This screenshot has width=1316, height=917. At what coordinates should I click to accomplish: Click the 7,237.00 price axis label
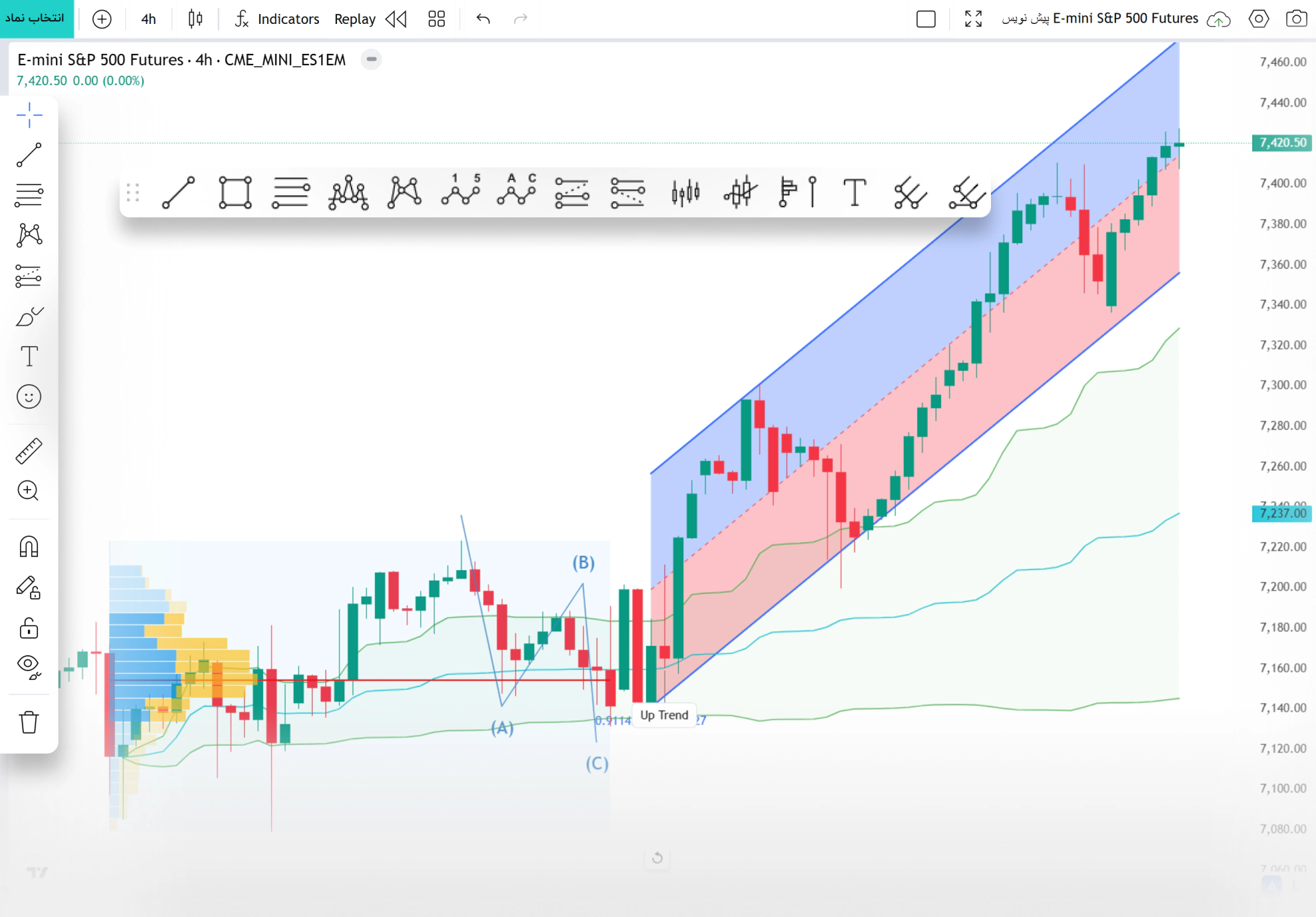1282,513
